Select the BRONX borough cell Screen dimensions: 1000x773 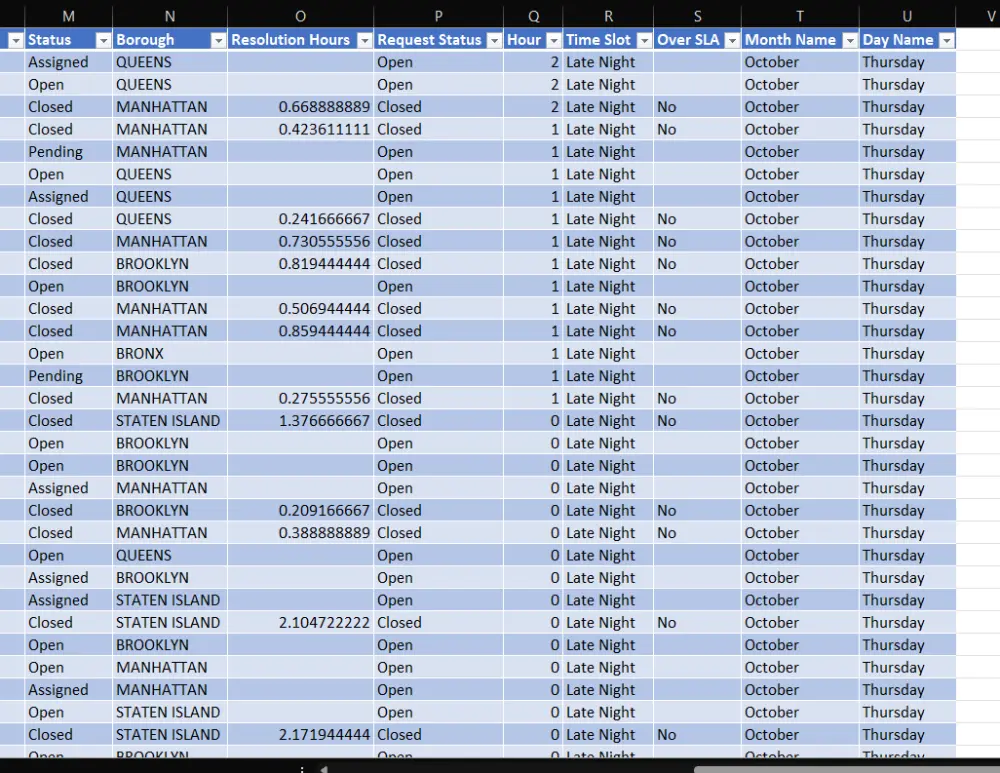click(170, 353)
